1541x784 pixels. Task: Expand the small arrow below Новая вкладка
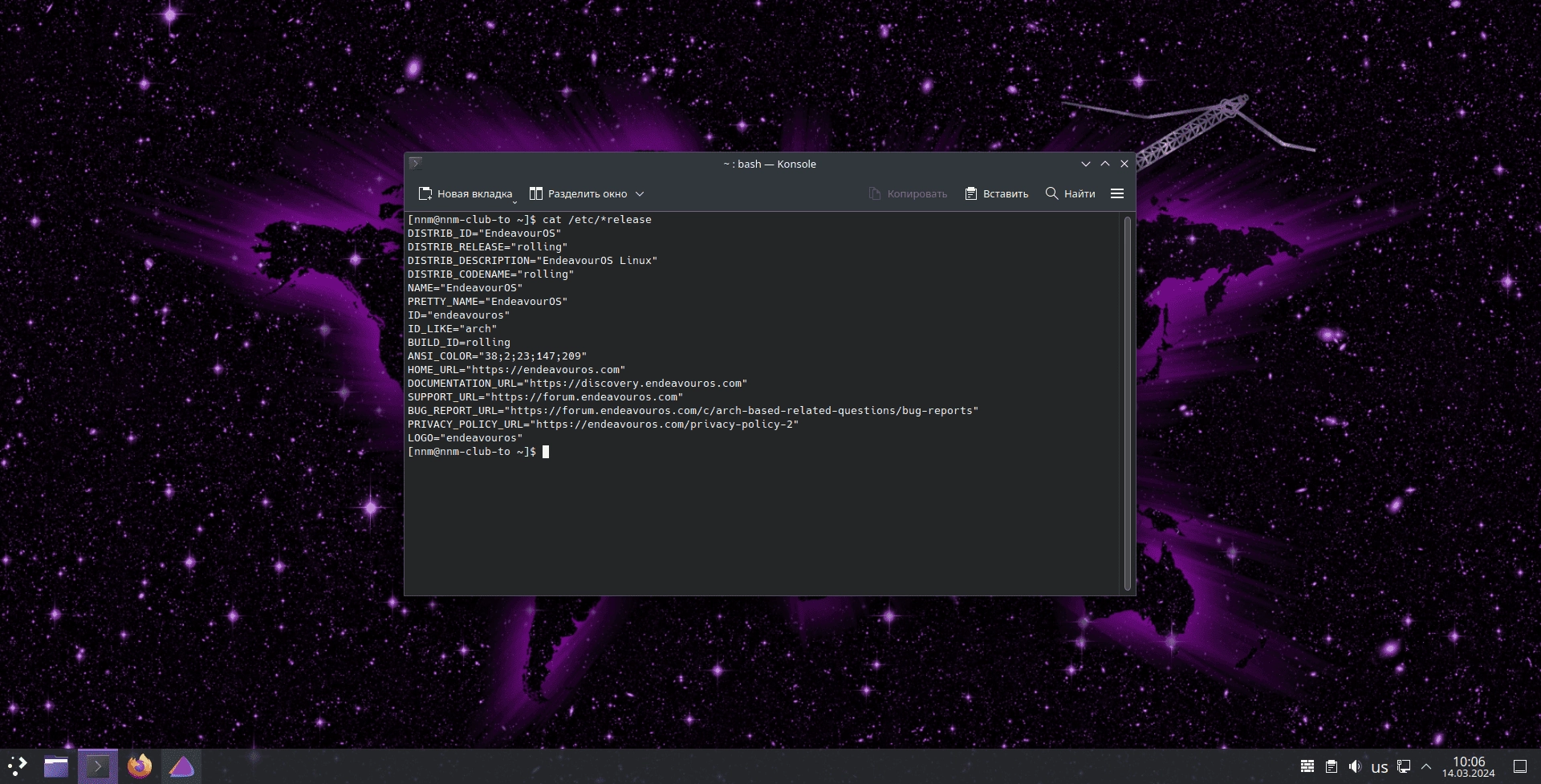tap(514, 202)
